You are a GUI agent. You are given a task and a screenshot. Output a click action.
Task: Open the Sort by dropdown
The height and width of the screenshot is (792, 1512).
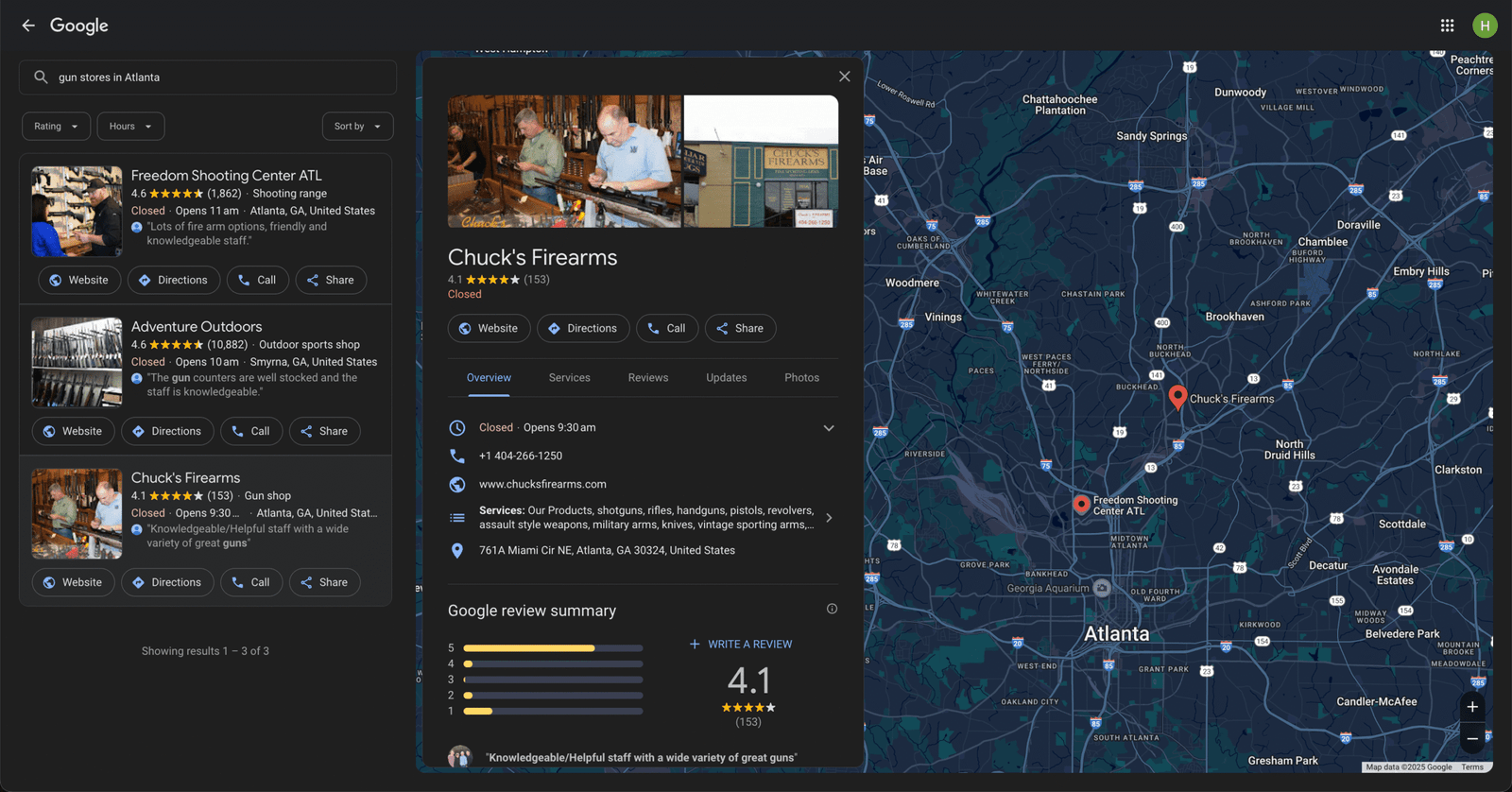[357, 127]
